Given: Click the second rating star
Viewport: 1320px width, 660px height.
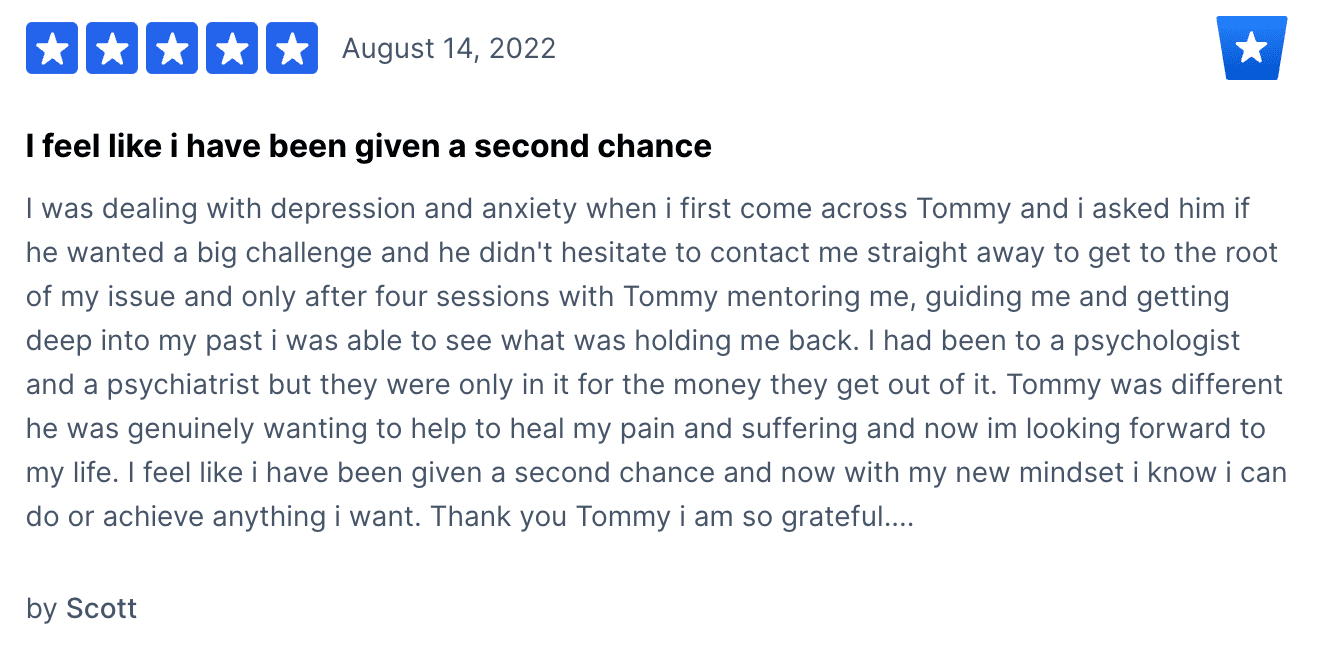Looking at the screenshot, I should point(112,48).
